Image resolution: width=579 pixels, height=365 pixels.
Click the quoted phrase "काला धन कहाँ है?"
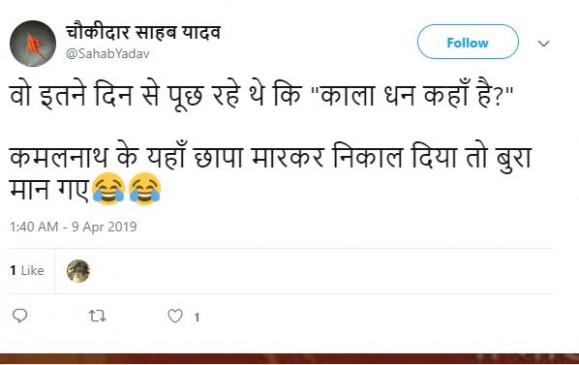[x=413, y=96]
